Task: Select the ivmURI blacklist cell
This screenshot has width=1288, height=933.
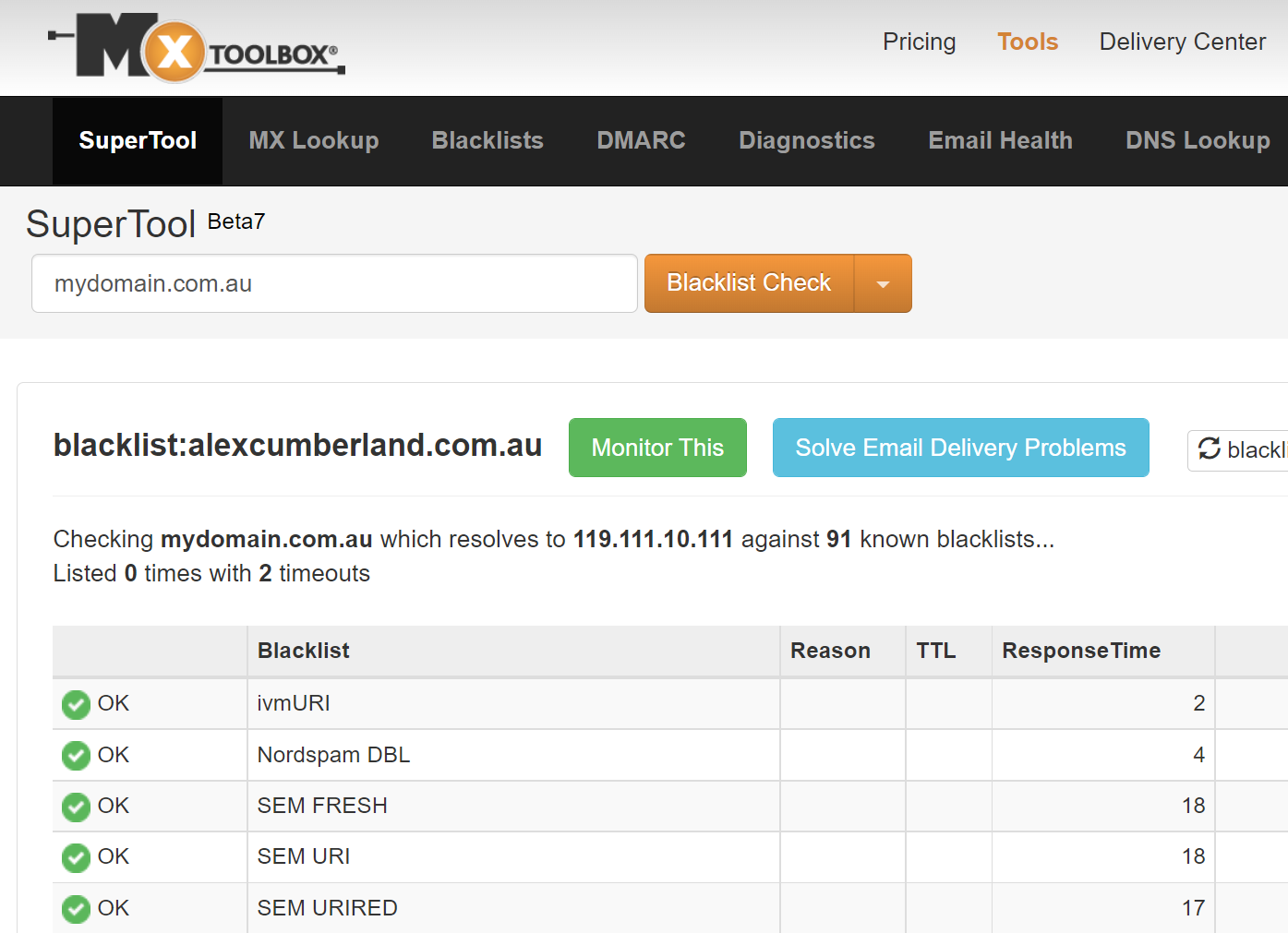Action: point(513,703)
